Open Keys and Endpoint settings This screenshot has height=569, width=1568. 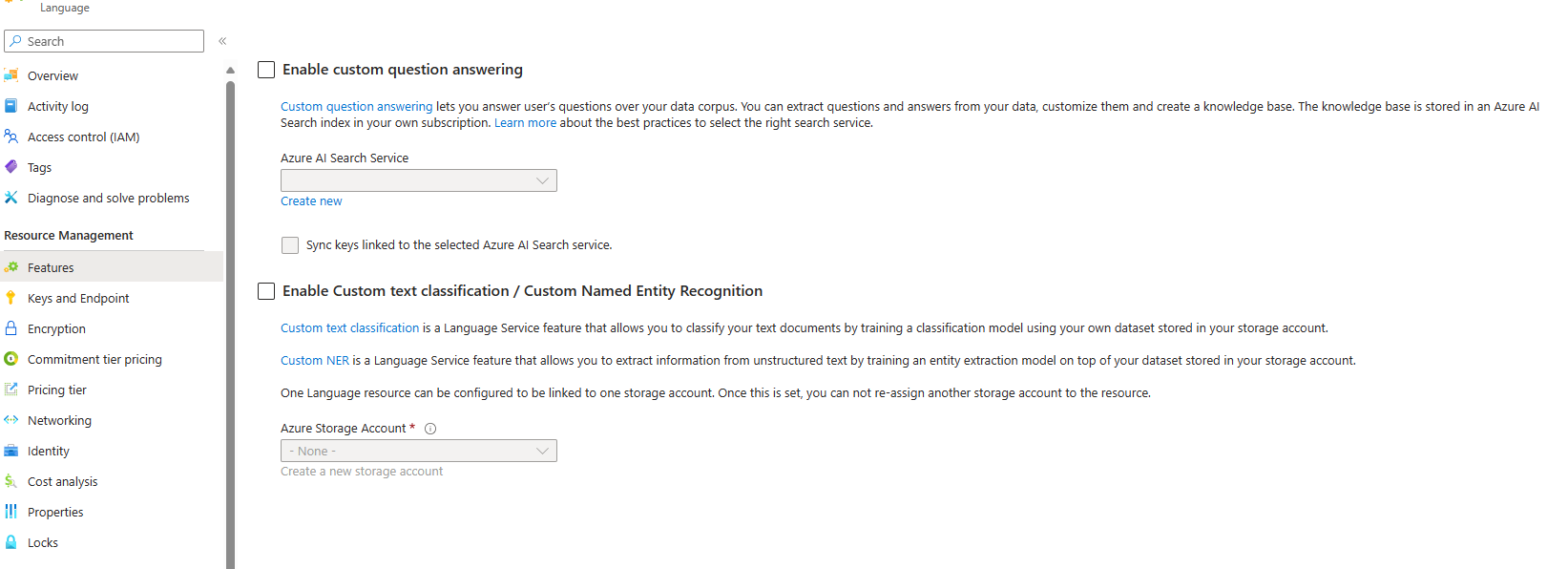[x=81, y=297]
